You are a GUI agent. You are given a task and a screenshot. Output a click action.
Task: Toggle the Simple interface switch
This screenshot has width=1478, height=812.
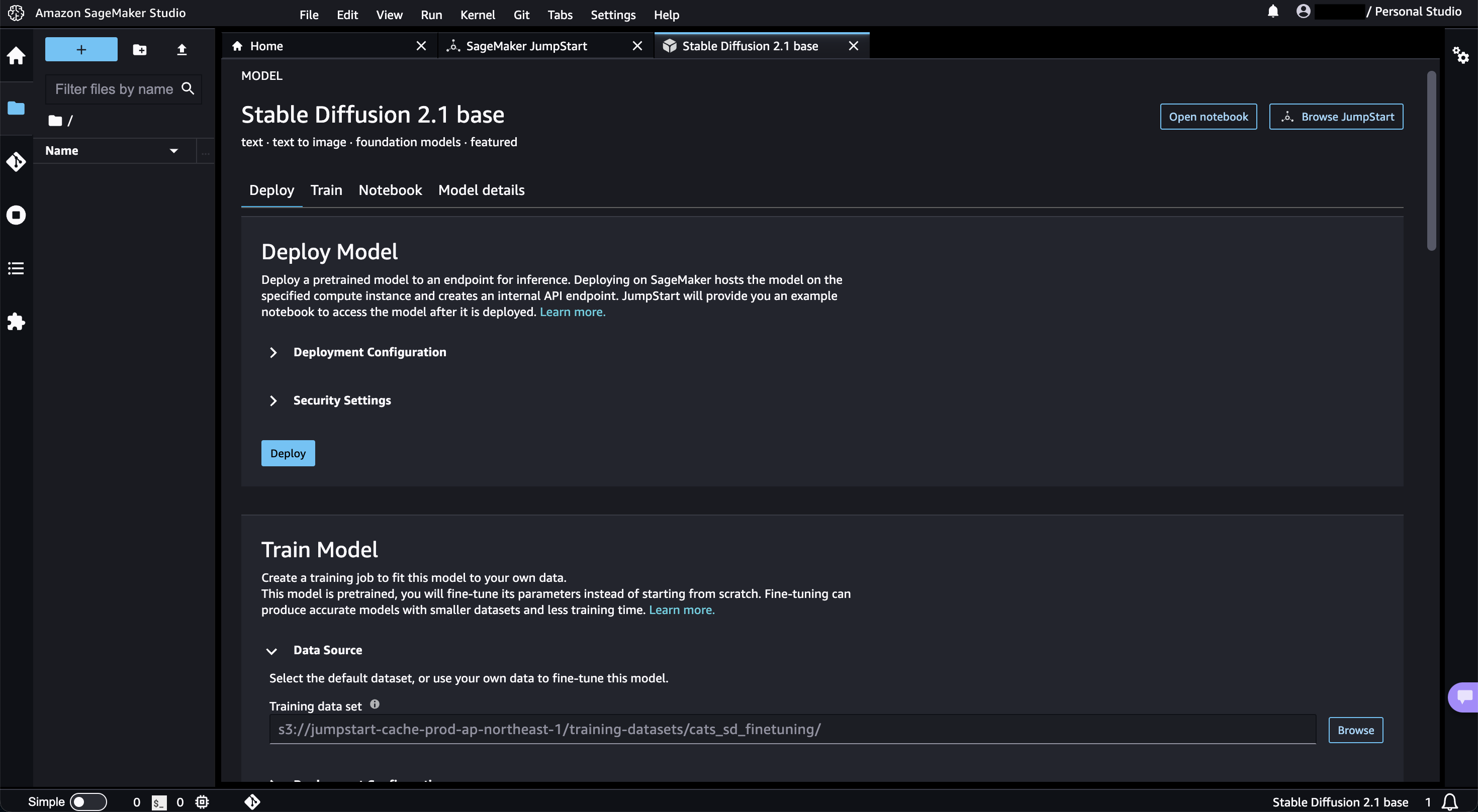pyautogui.click(x=88, y=802)
